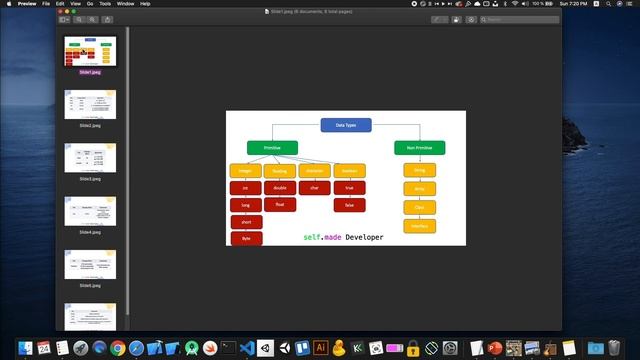Click the Bluetooth icon in menu bar
The height and width of the screenshot is (360, 640).
click(x=505, y=4)
